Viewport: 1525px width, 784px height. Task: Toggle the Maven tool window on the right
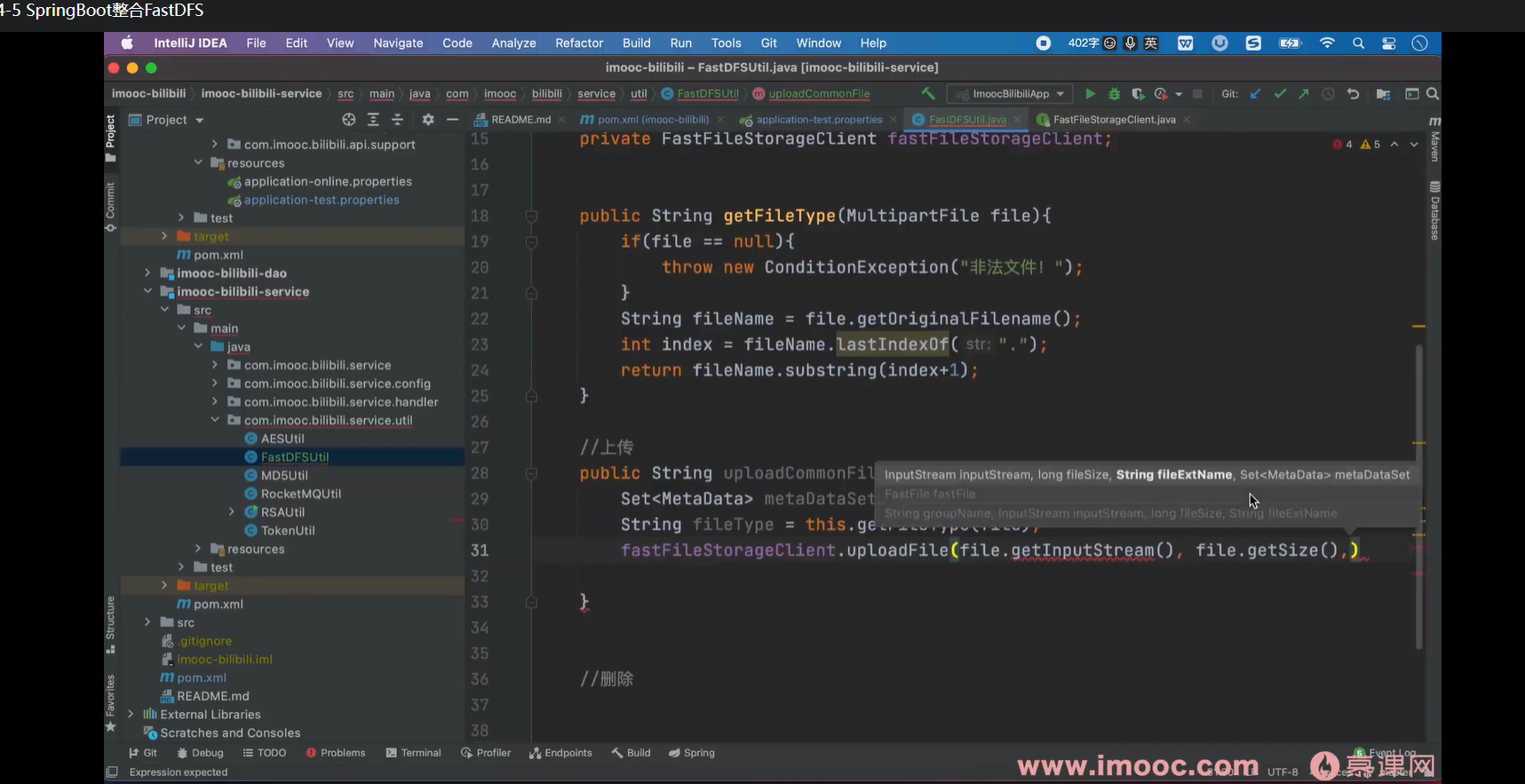[1434, 140]
